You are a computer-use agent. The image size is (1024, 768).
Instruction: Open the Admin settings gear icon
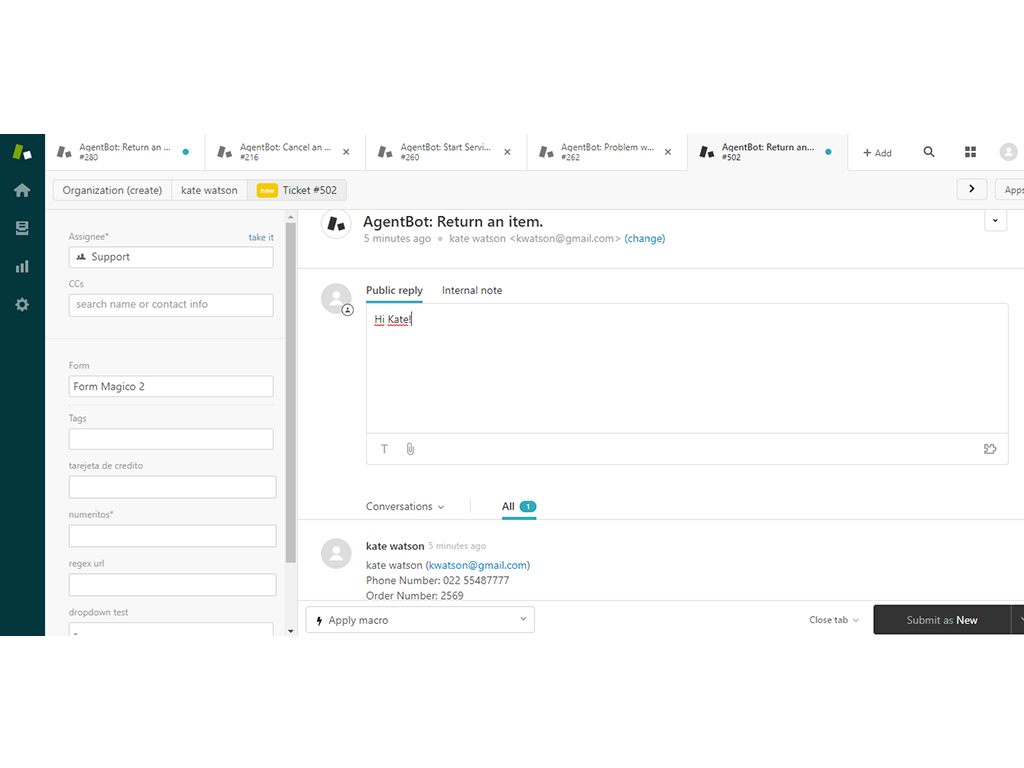tap(21, 304)
